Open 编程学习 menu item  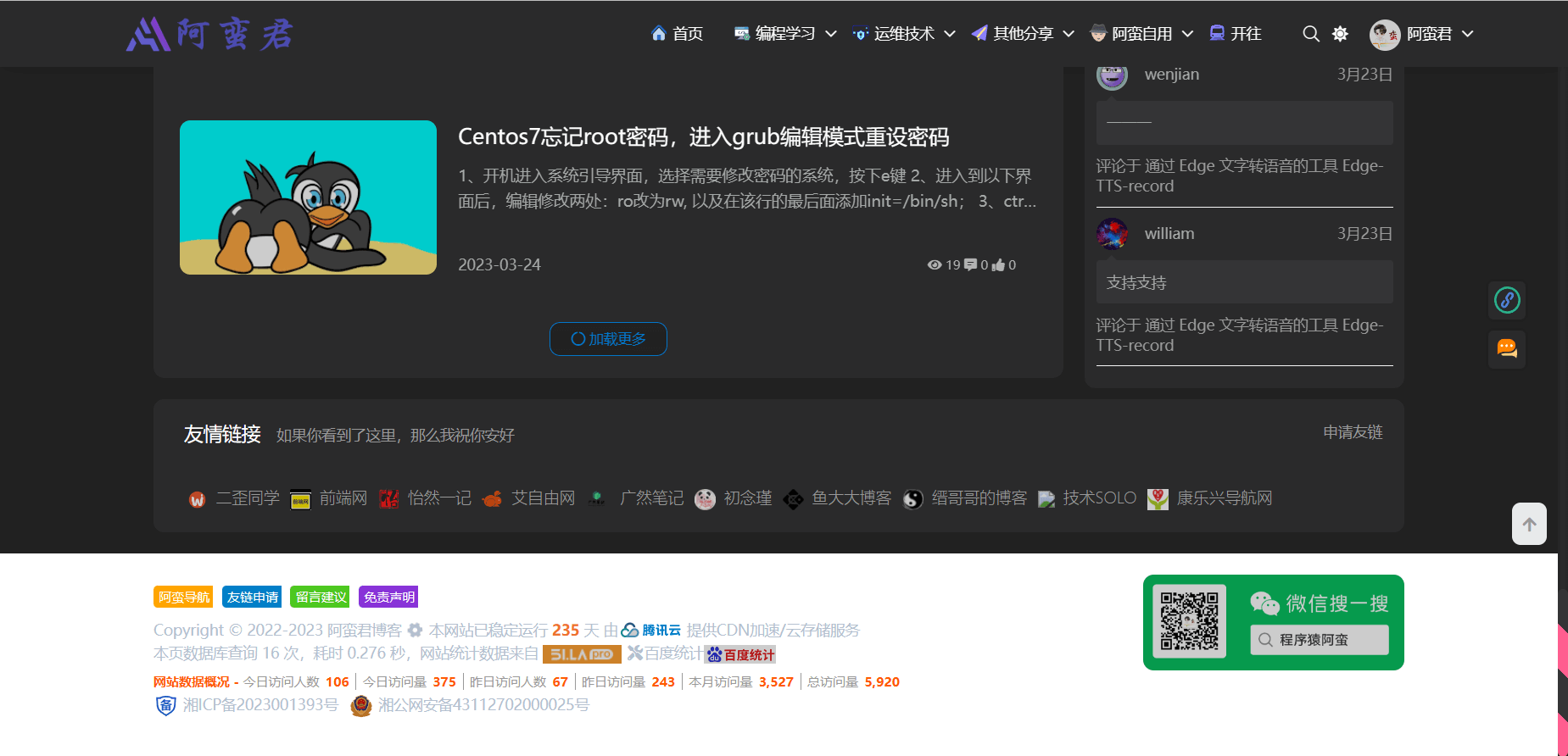pyautogui.click(x=784, y=34)
